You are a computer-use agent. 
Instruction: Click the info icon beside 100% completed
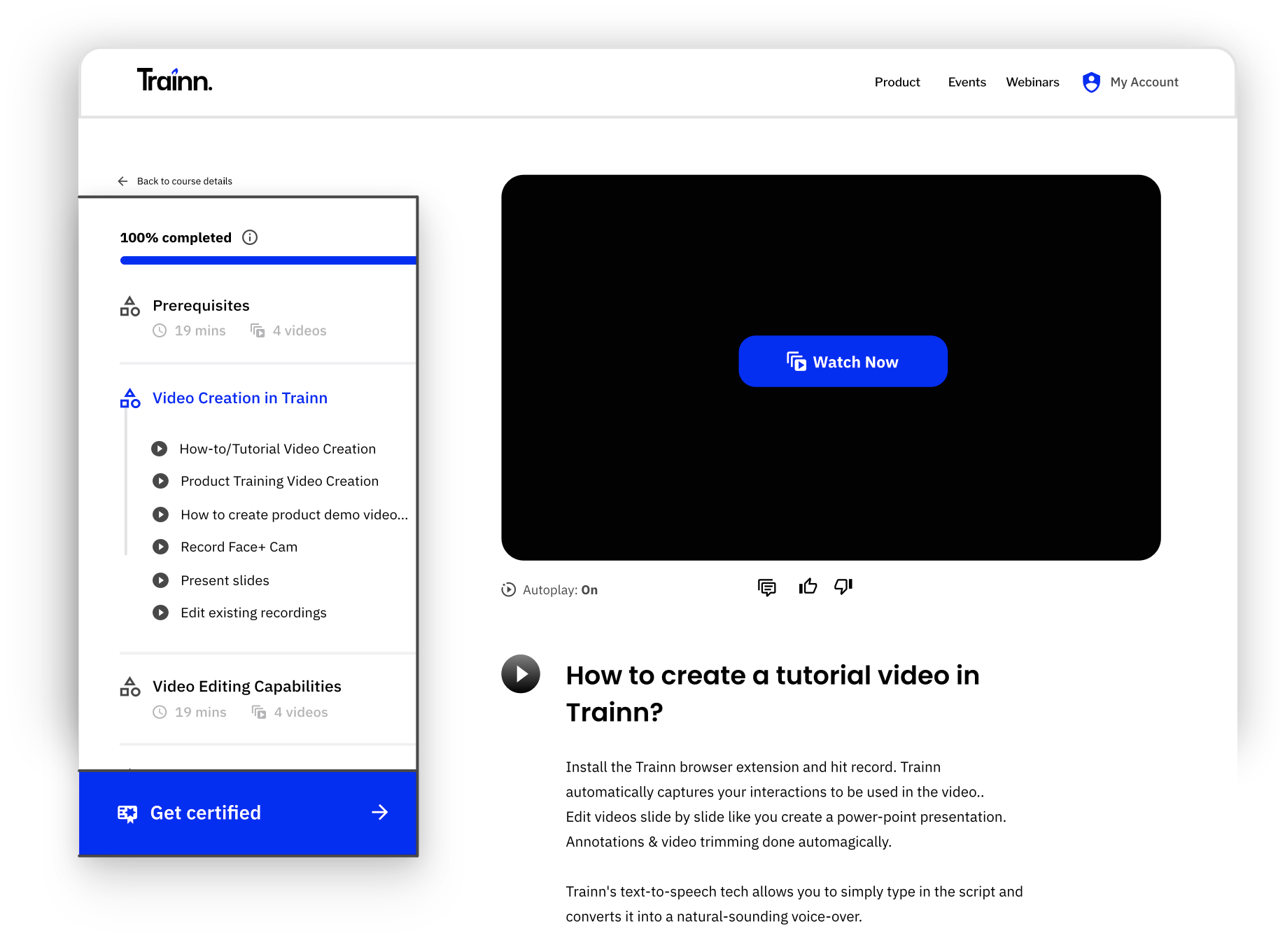(250, 237)
